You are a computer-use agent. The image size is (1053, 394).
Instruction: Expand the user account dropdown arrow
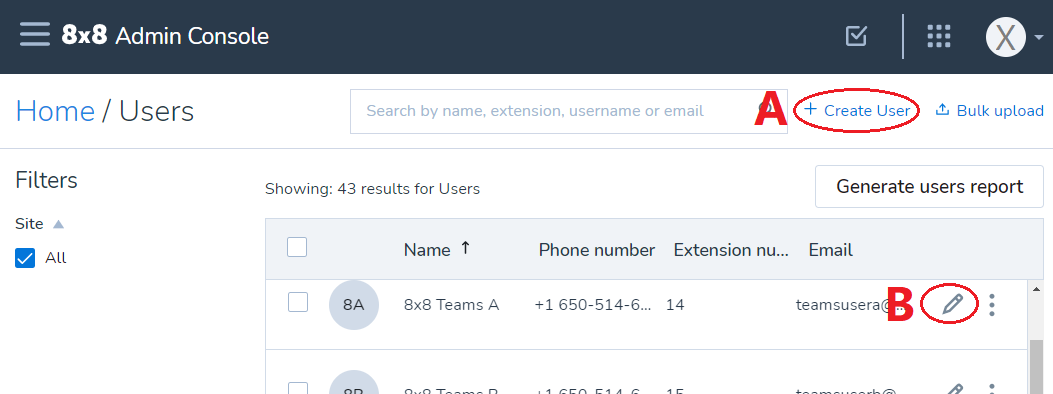(x=1039, y=38)
